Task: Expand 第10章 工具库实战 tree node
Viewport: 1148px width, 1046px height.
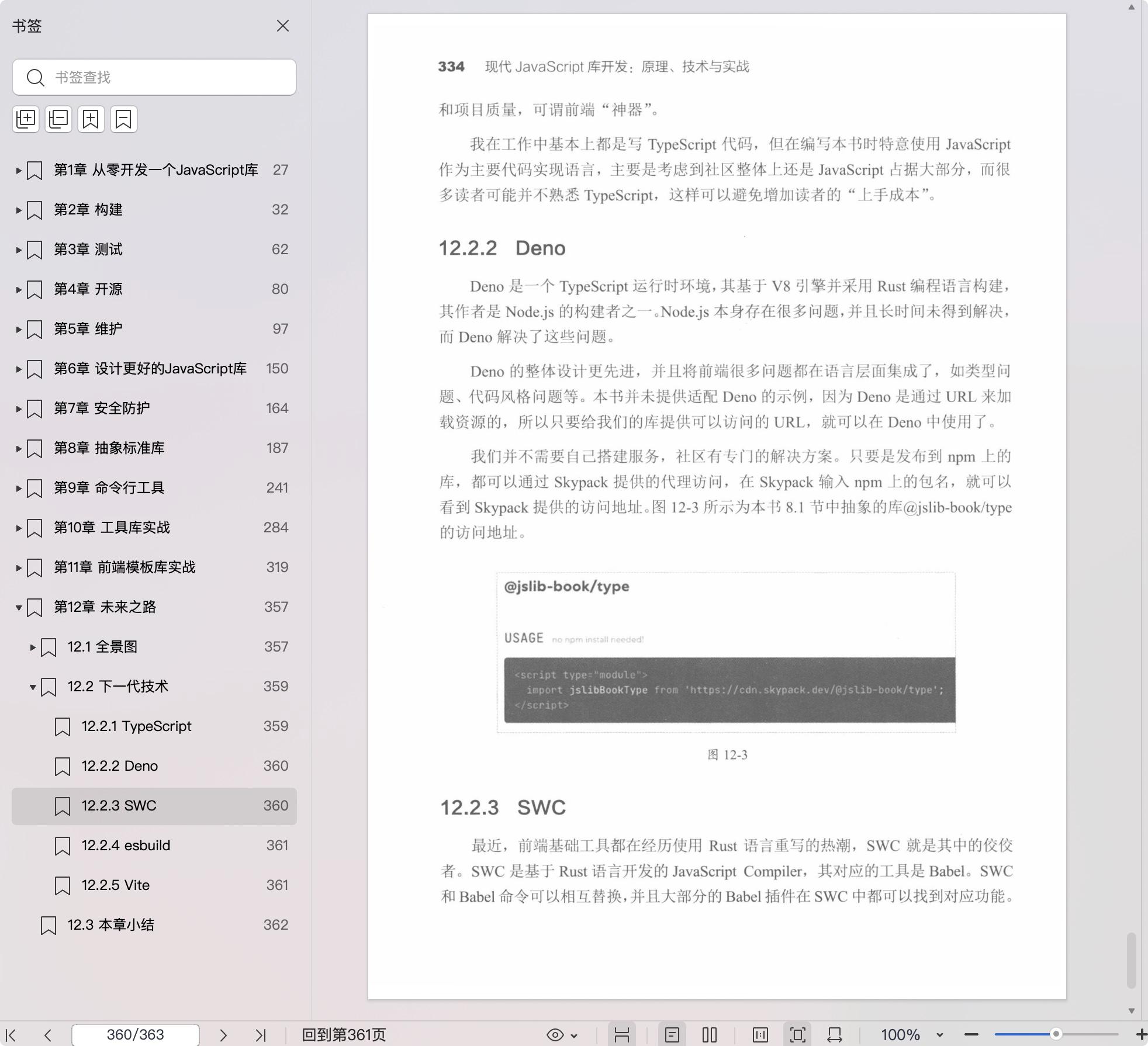Action: pyautogui.click(x=19, y=528)
